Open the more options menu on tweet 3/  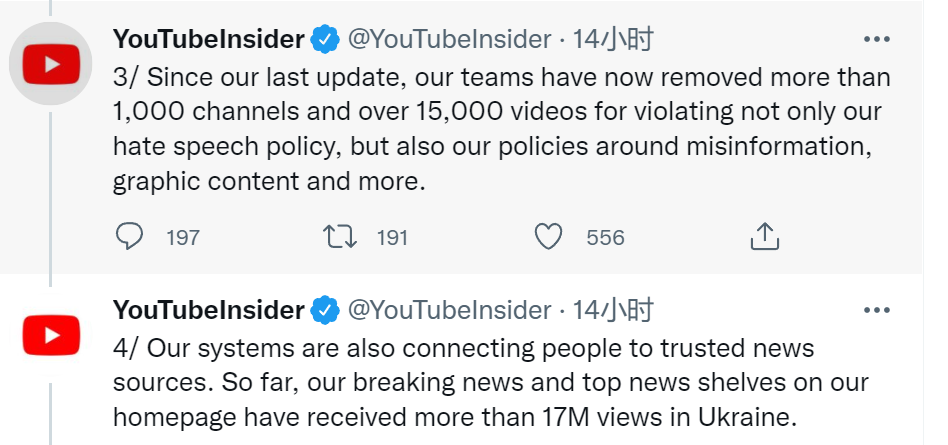[x=877, y=39]
